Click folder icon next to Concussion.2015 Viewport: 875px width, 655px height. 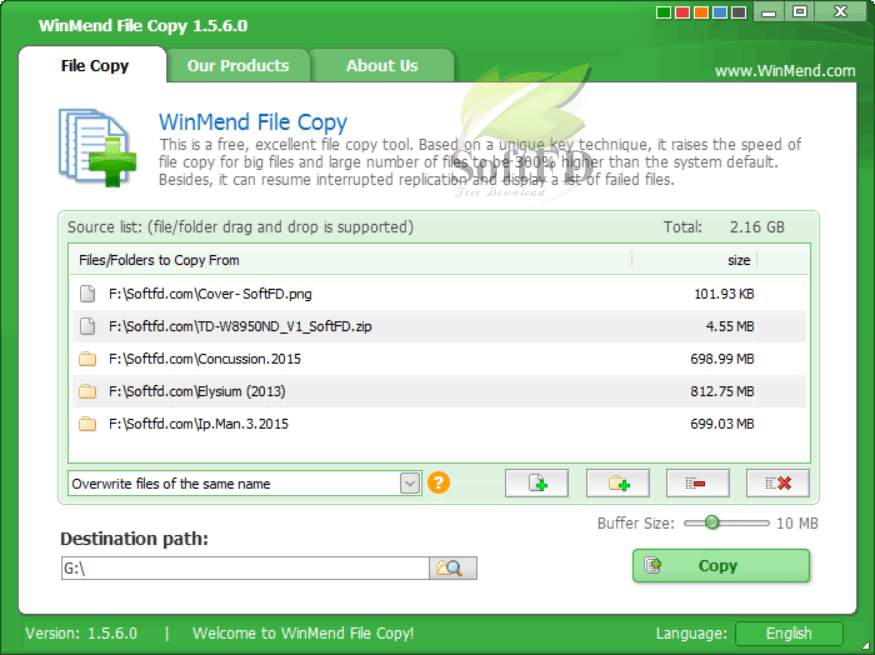coord(87,359)
